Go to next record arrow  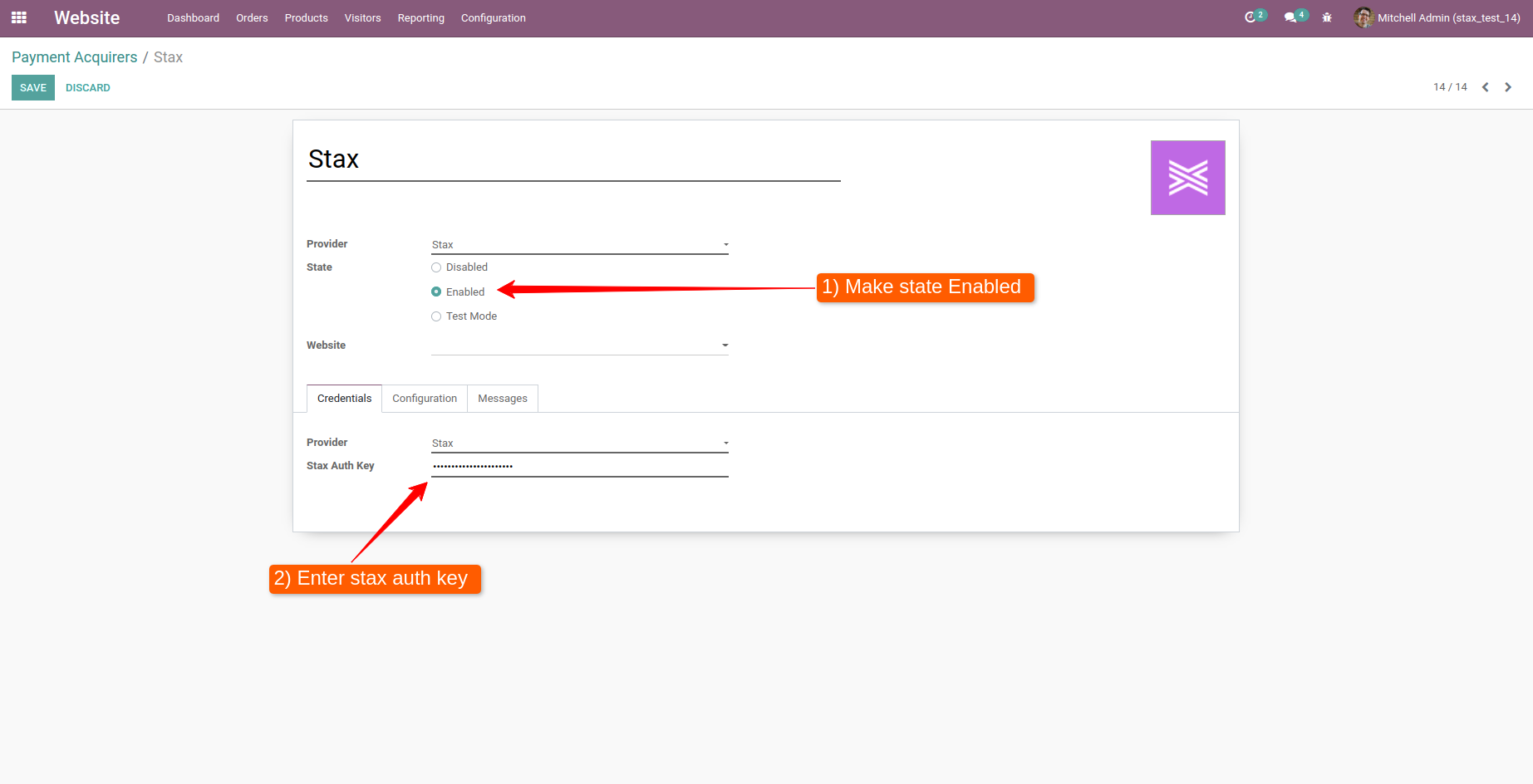(x=1508, y=87)
